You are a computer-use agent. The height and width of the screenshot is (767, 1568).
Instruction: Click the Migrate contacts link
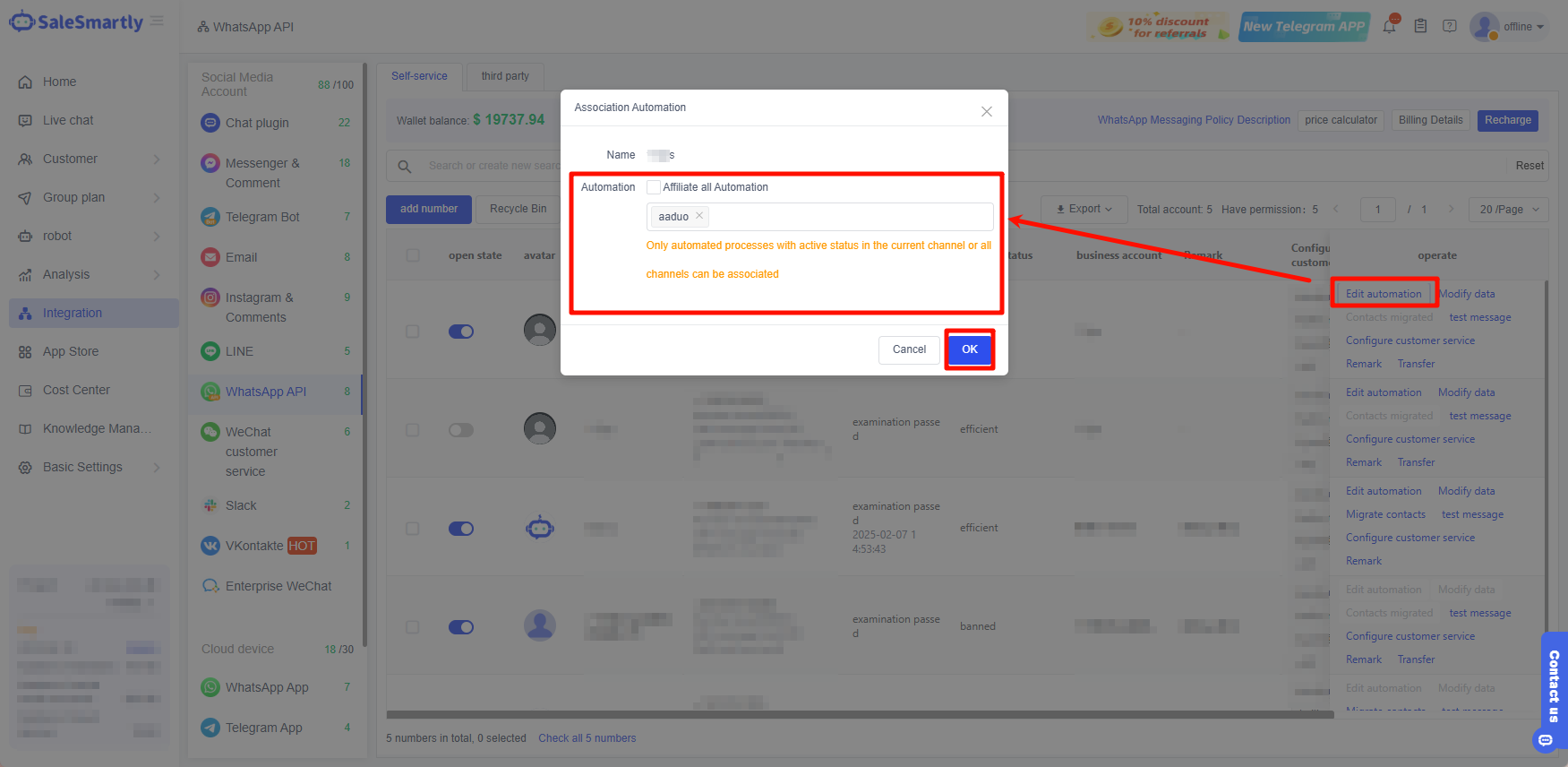[x=1385, y=514]
